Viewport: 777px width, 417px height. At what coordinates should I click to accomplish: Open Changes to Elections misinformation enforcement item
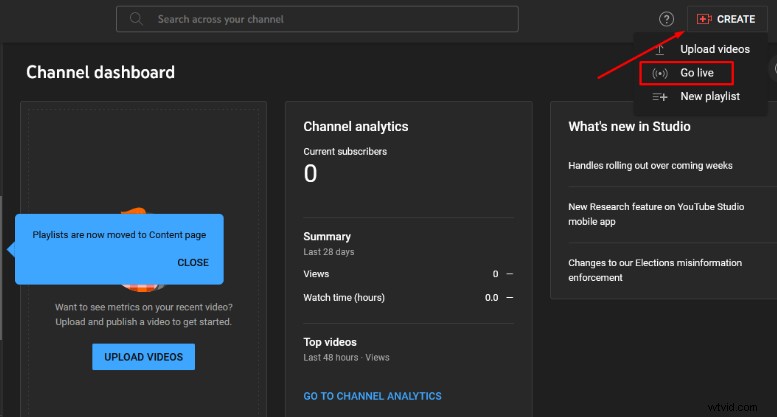(655, 270)
